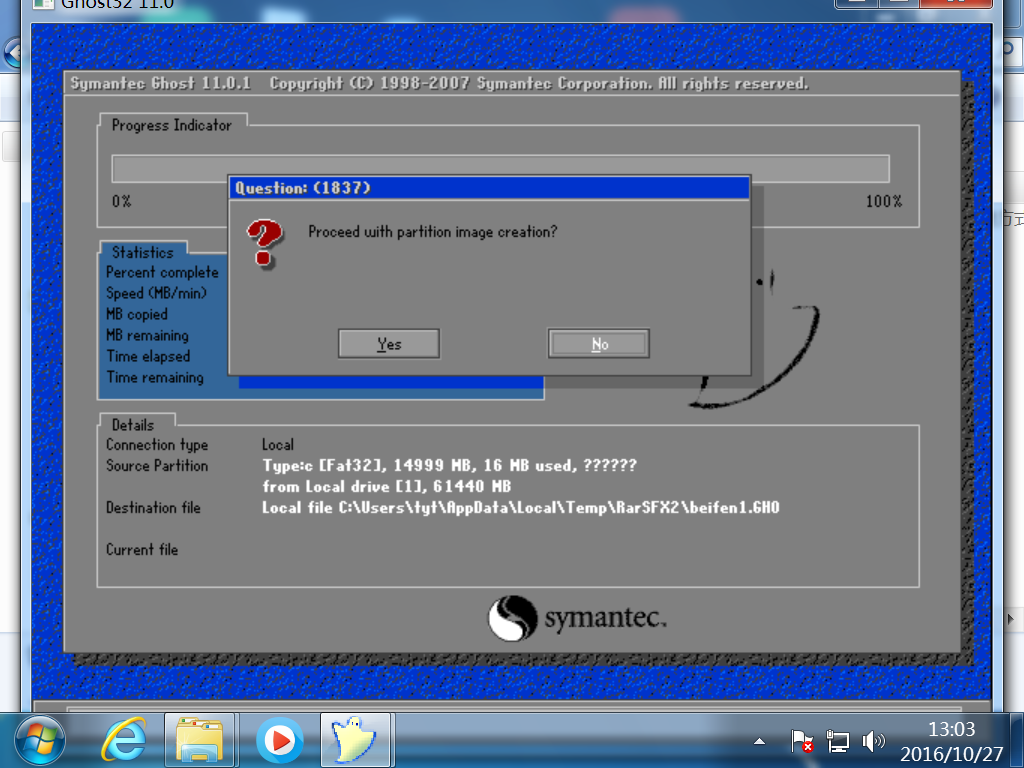Click 'Symantec Ghost 11.0.1' header text
The width and height of the screenshot is (1024, 768).
(x=161, y=83)
